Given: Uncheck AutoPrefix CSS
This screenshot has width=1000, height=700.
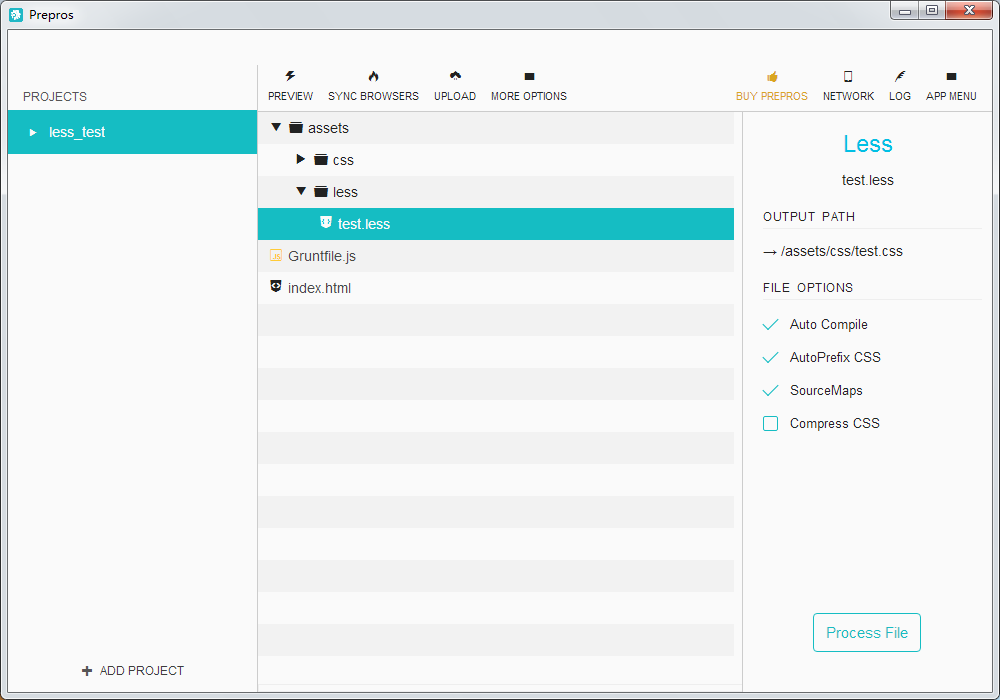Looking at the screenshot, I should tap(770, 358).
